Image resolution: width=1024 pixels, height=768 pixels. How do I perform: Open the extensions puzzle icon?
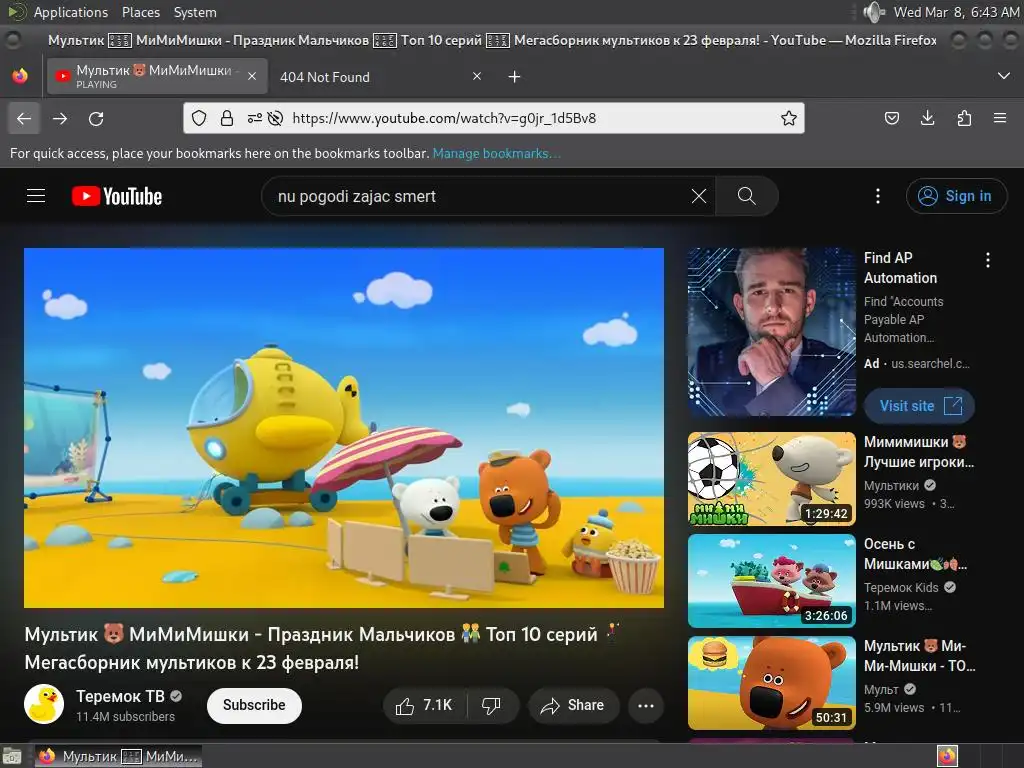point(964,118)
